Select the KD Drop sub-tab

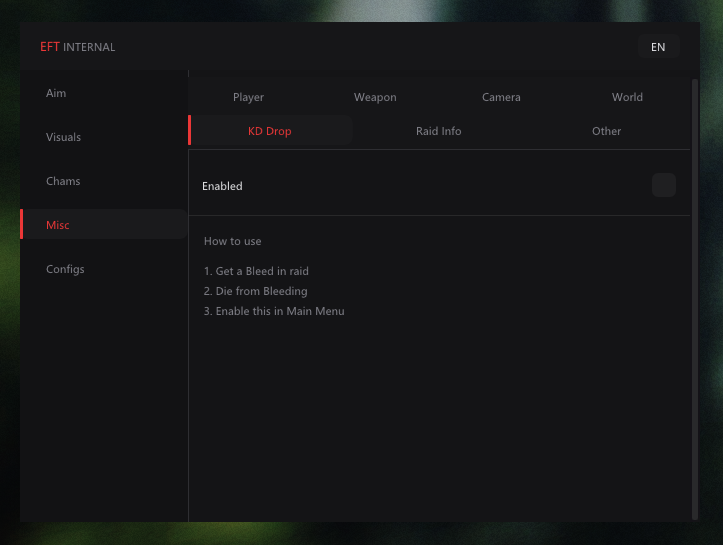pos(270,131)
